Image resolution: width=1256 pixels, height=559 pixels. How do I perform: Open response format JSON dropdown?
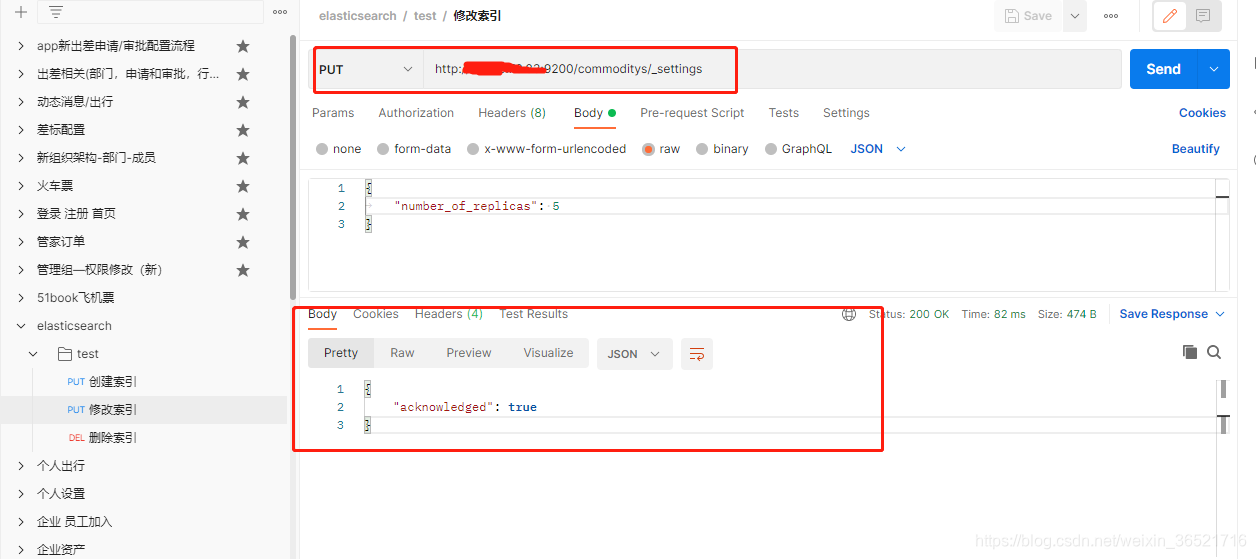(635, 354)
